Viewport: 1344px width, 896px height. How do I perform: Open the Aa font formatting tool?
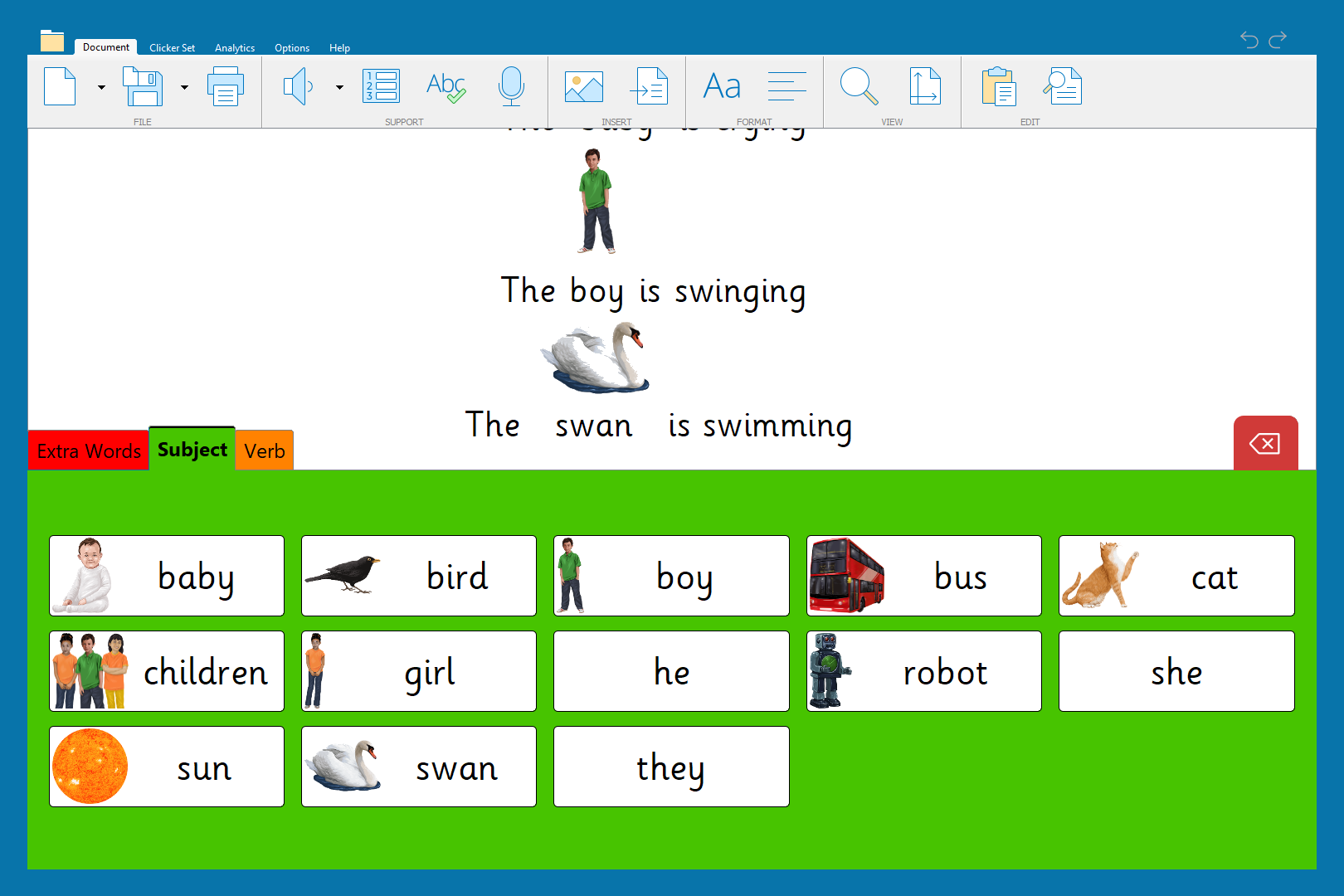point(722,86)
